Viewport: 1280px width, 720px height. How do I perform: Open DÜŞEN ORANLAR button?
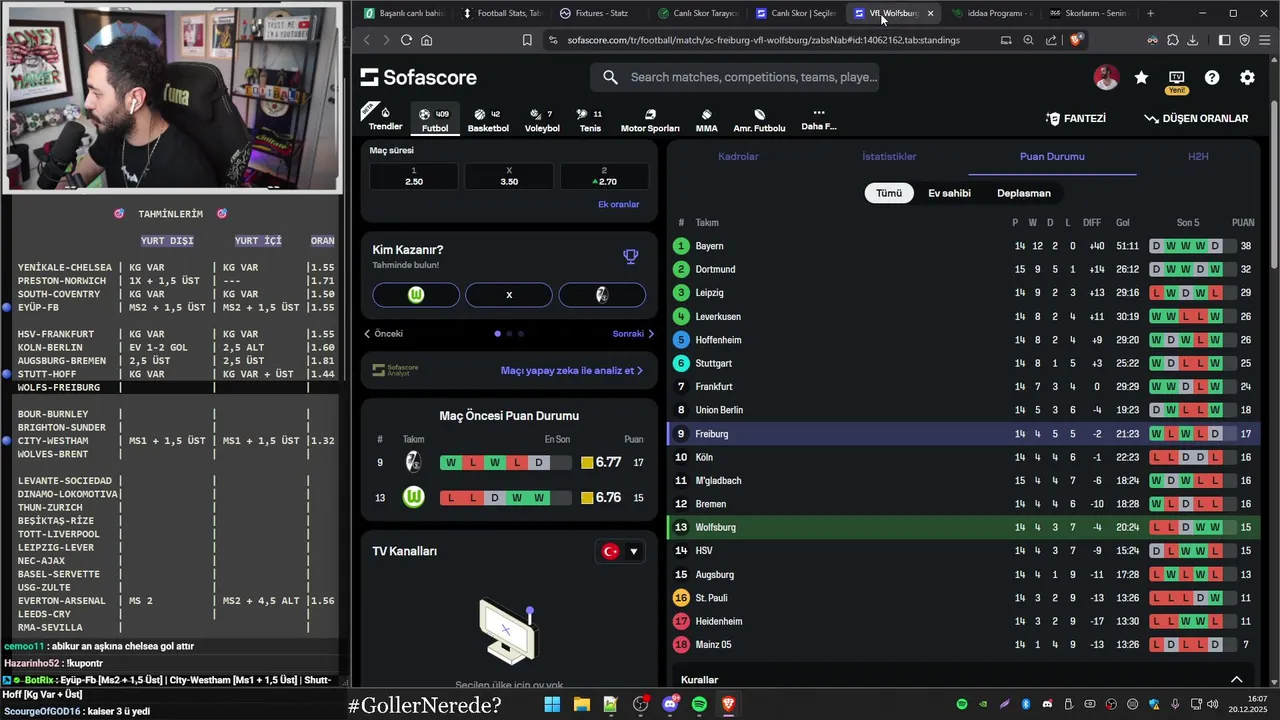(x=1197, y=118)
